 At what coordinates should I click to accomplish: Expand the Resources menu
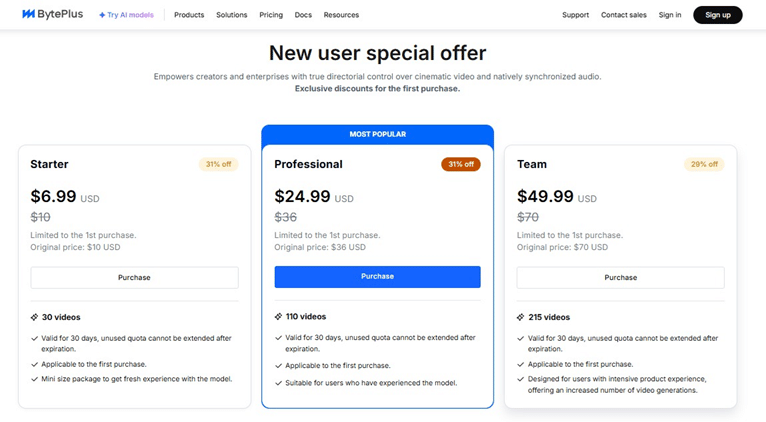click(x=341, y=15)
